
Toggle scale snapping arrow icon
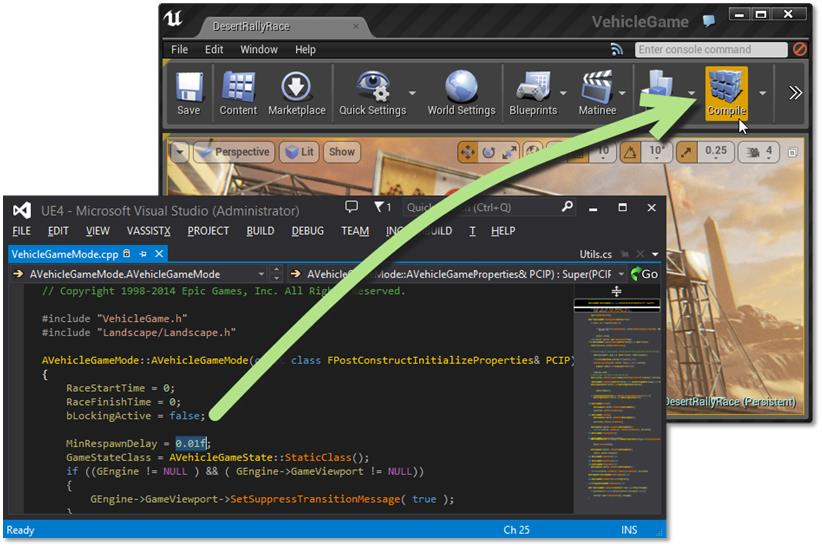coord(686,153)
